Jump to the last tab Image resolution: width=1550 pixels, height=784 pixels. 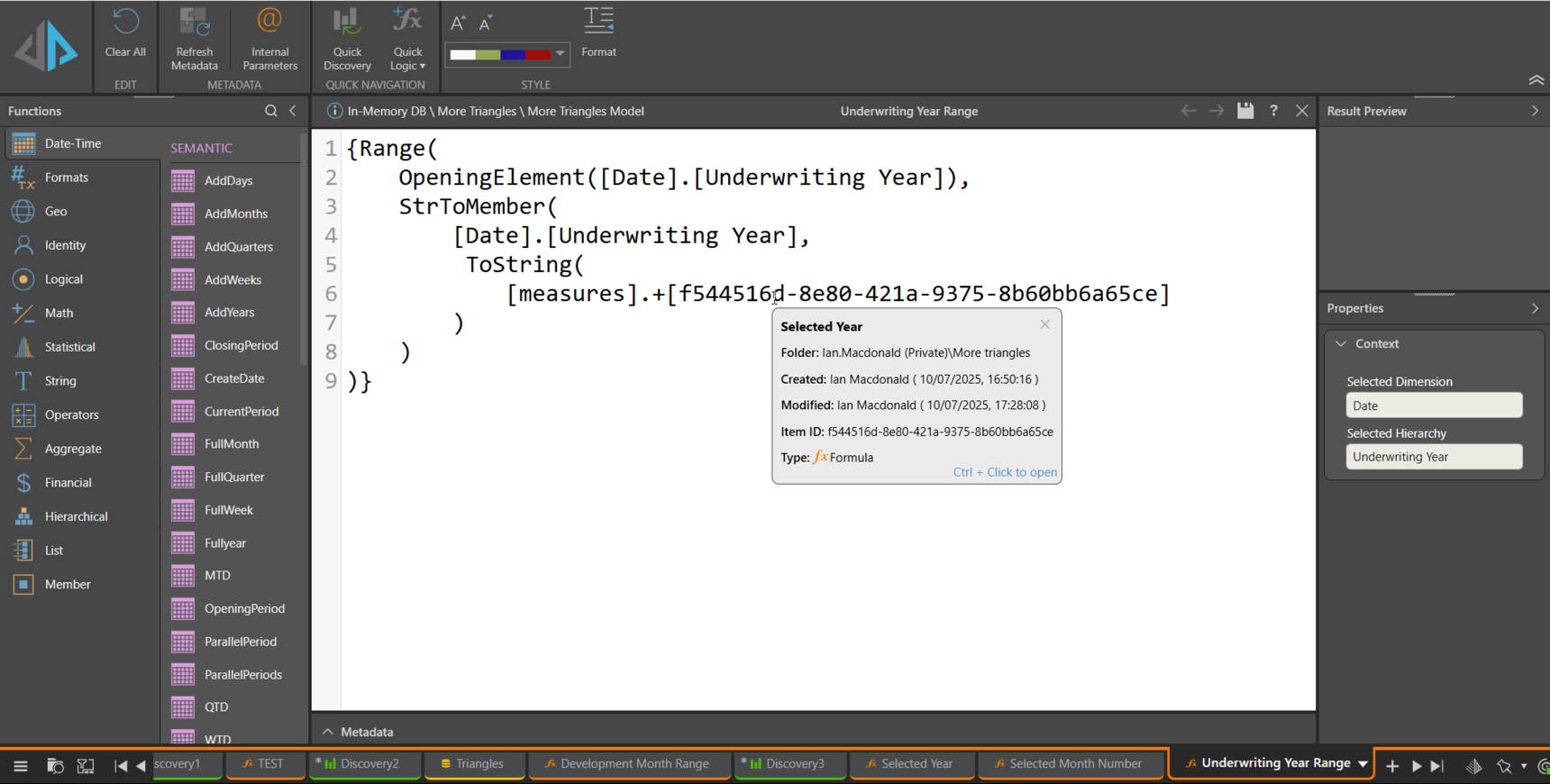[x=1437, y=766]
